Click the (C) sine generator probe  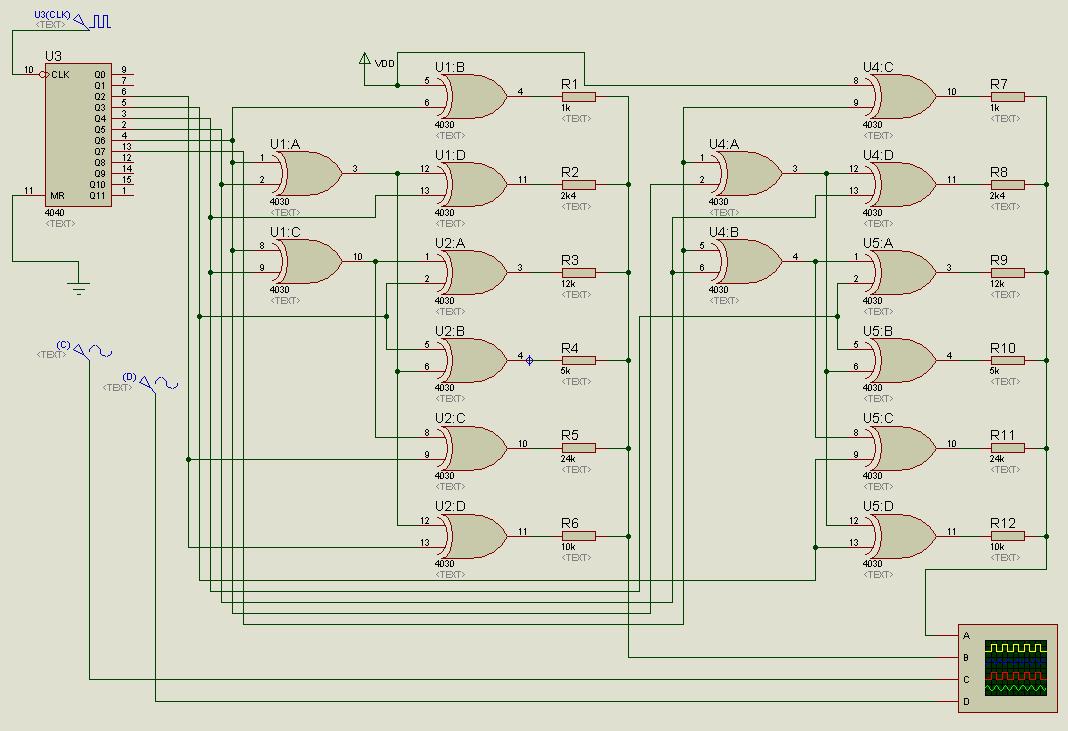click(x=93, y=352)
